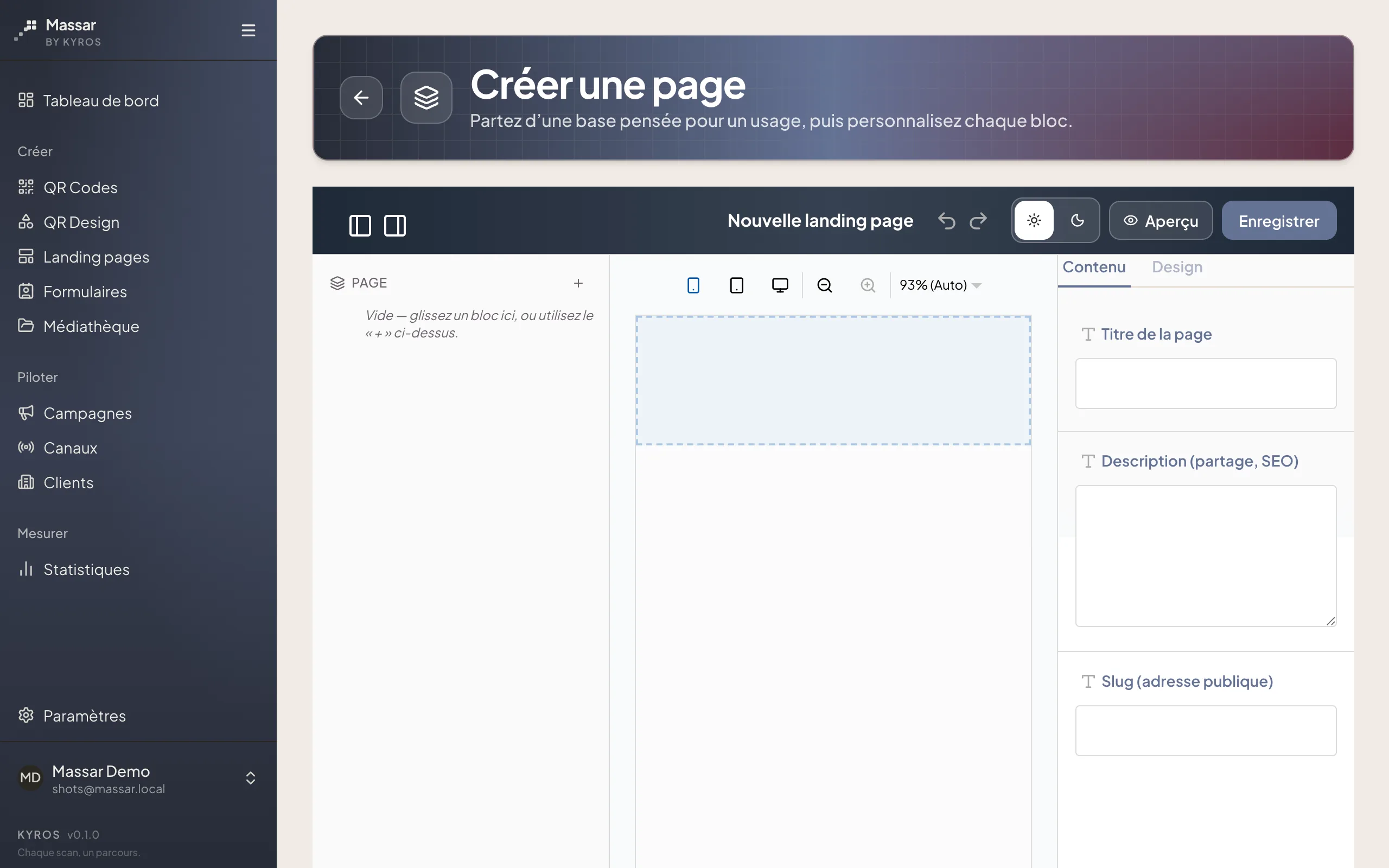
Task: Click the Enregistrer button
Action: (x=1279, y=220)
